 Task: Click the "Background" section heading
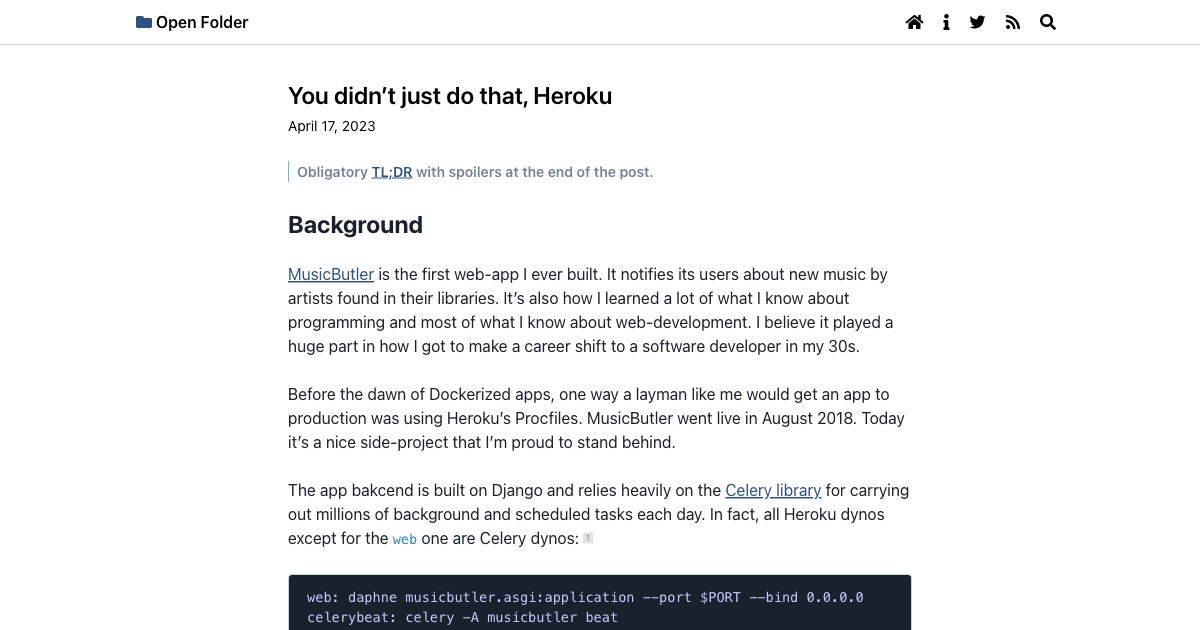click(x=355, y=225)
